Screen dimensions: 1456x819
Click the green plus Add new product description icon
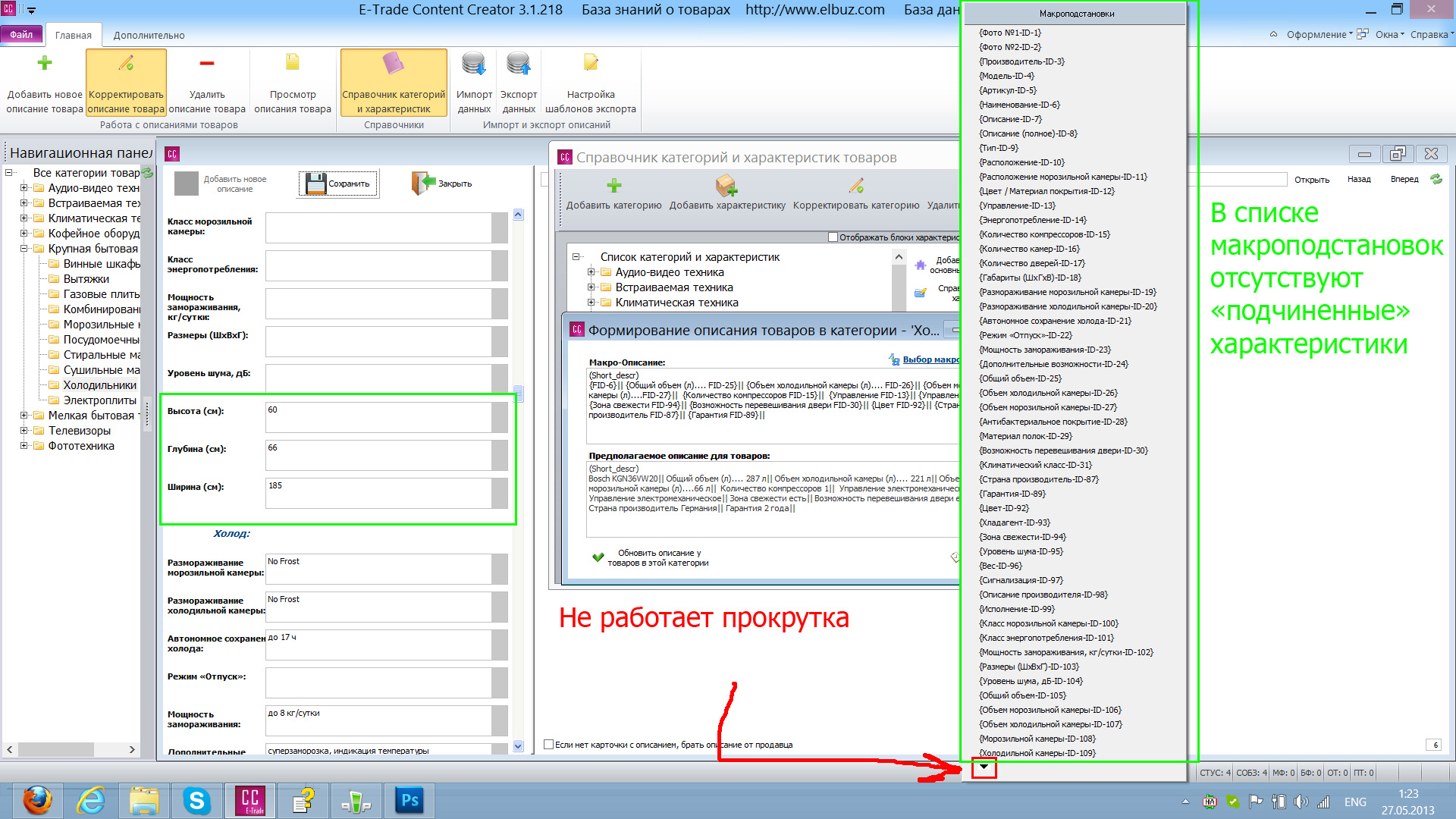[45, 63]
